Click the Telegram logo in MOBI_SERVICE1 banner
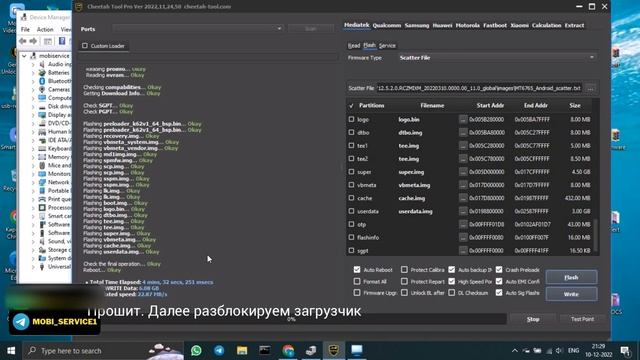This screenshot has height=360, width=640. click(x=21, y=322)
